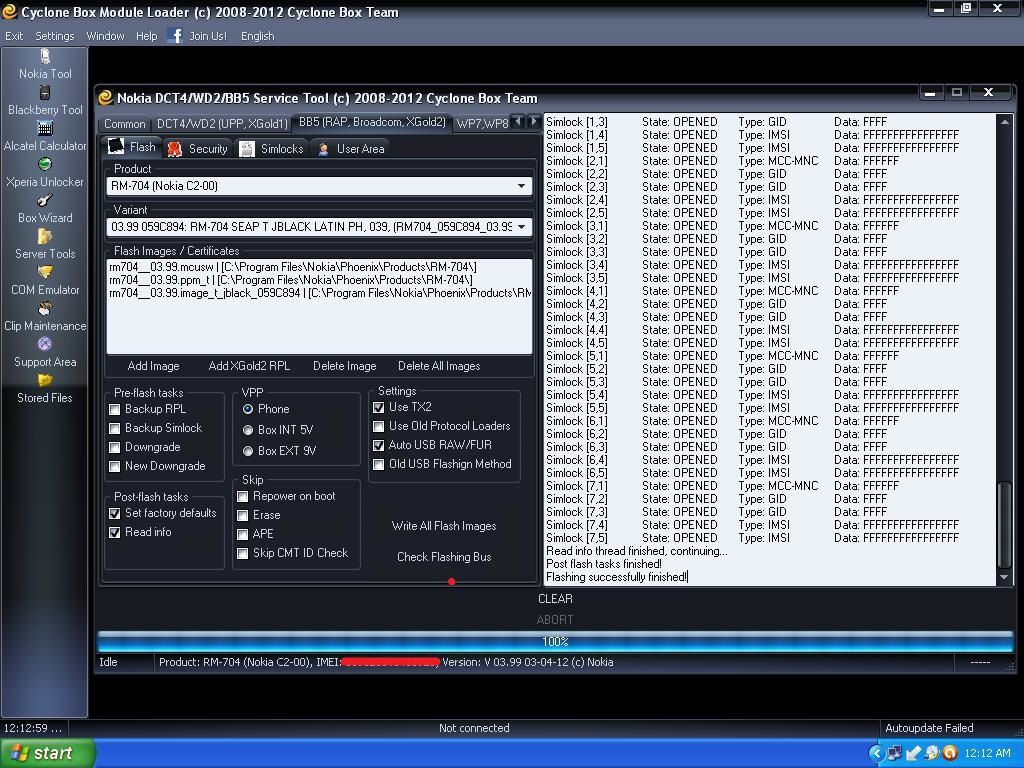The image size is (1024, 768).
Task: Uncheck the Read info checkbox
Action: [115, 532]
